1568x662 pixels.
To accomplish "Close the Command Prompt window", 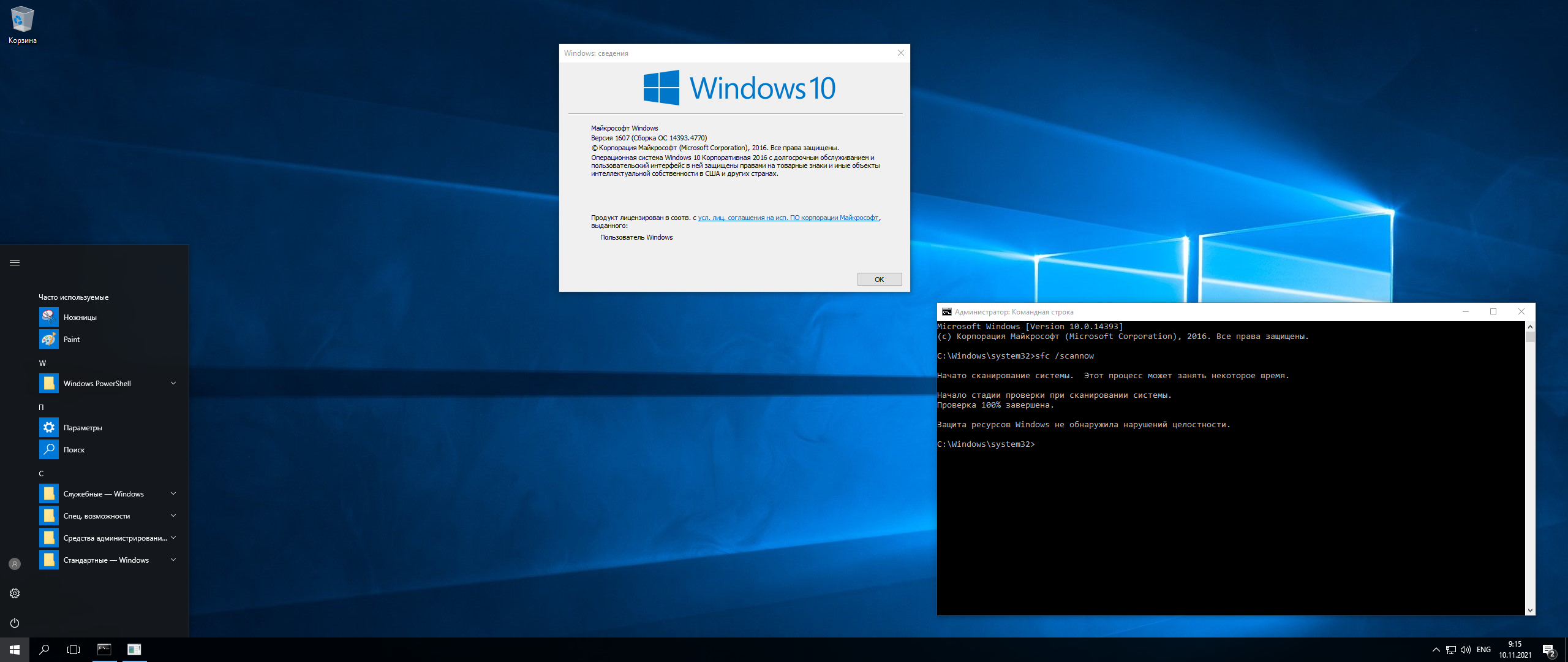I will [x=1521, y=312].
